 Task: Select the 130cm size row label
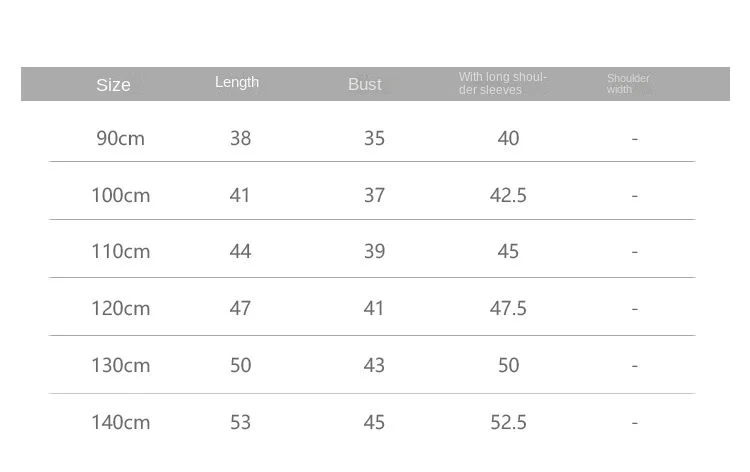pyautogui.click(x=121, y=365)
